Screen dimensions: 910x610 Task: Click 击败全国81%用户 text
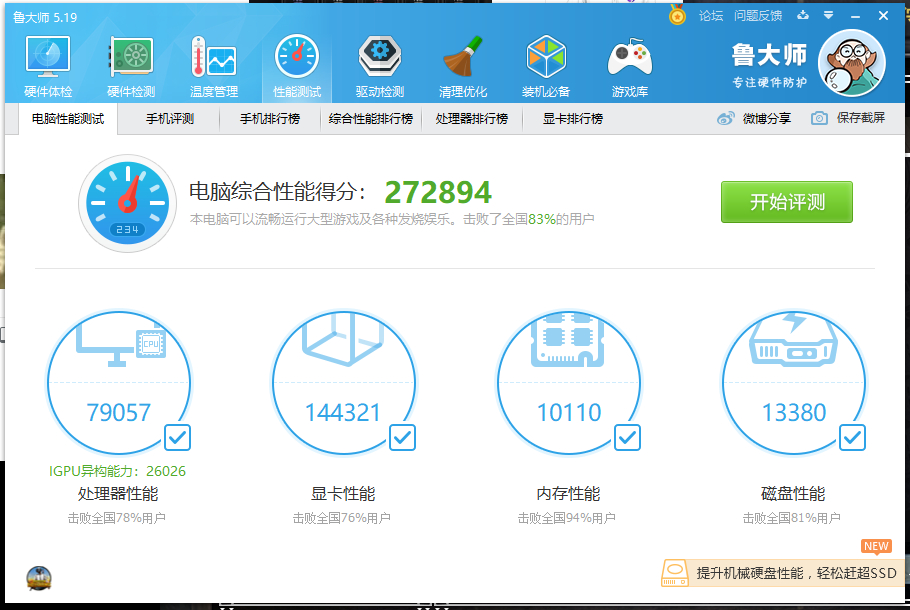pyautogui.click(x=792, y=518)
